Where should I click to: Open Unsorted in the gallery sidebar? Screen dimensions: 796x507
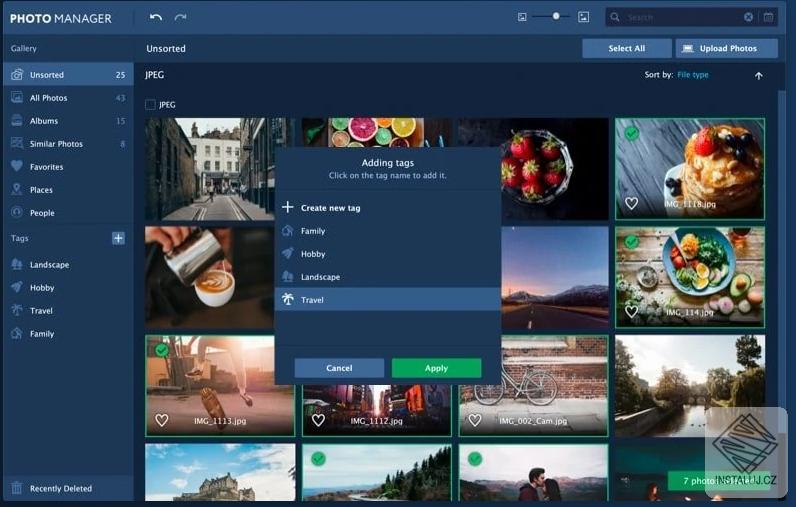click(x=68, y=75)
